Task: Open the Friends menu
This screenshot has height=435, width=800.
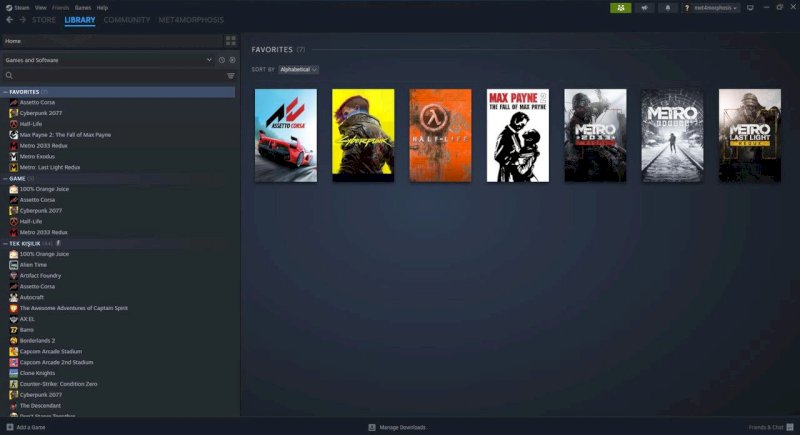Action: coord(60,8)
